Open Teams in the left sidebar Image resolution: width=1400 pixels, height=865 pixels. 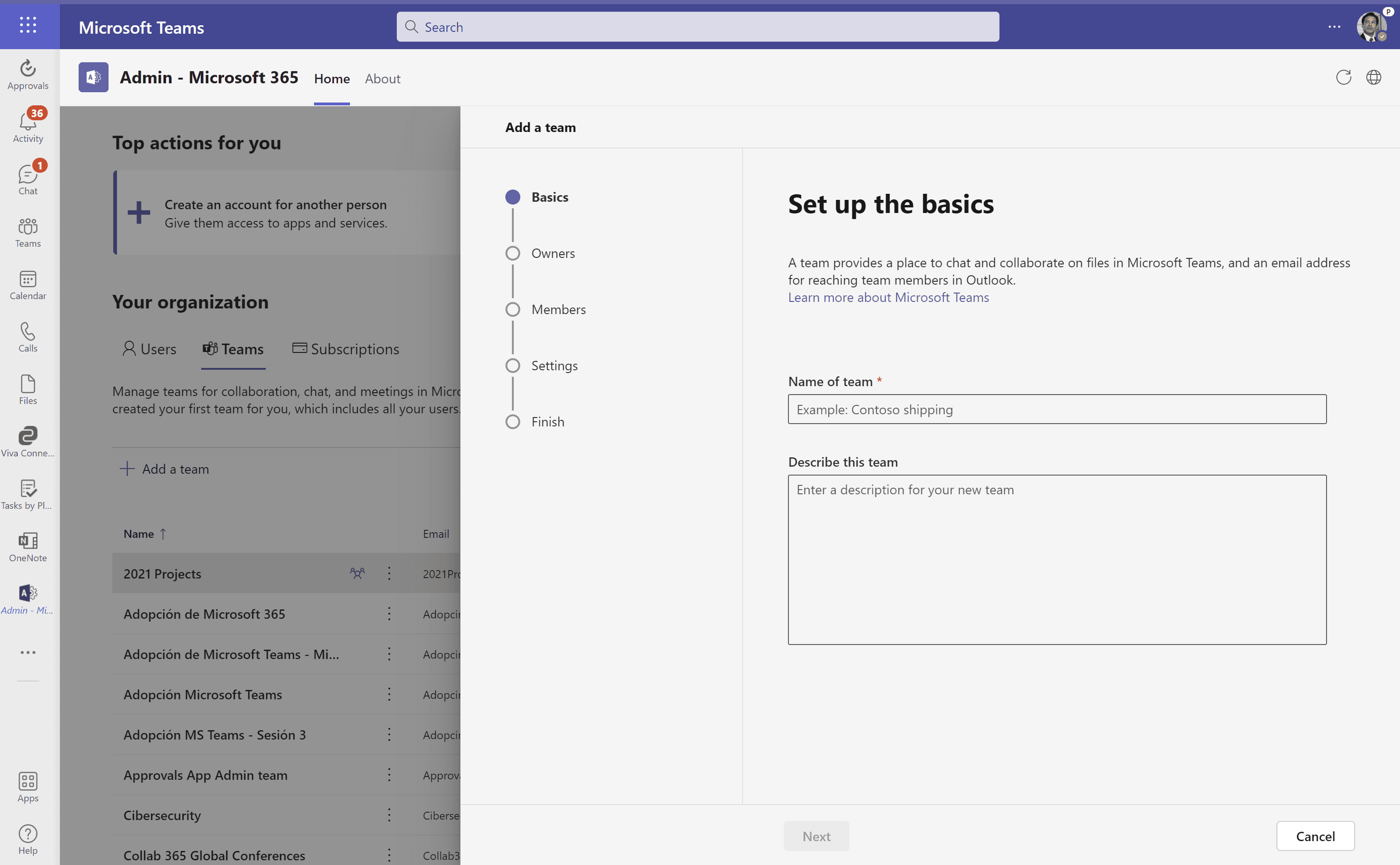(x=28, y=232)
